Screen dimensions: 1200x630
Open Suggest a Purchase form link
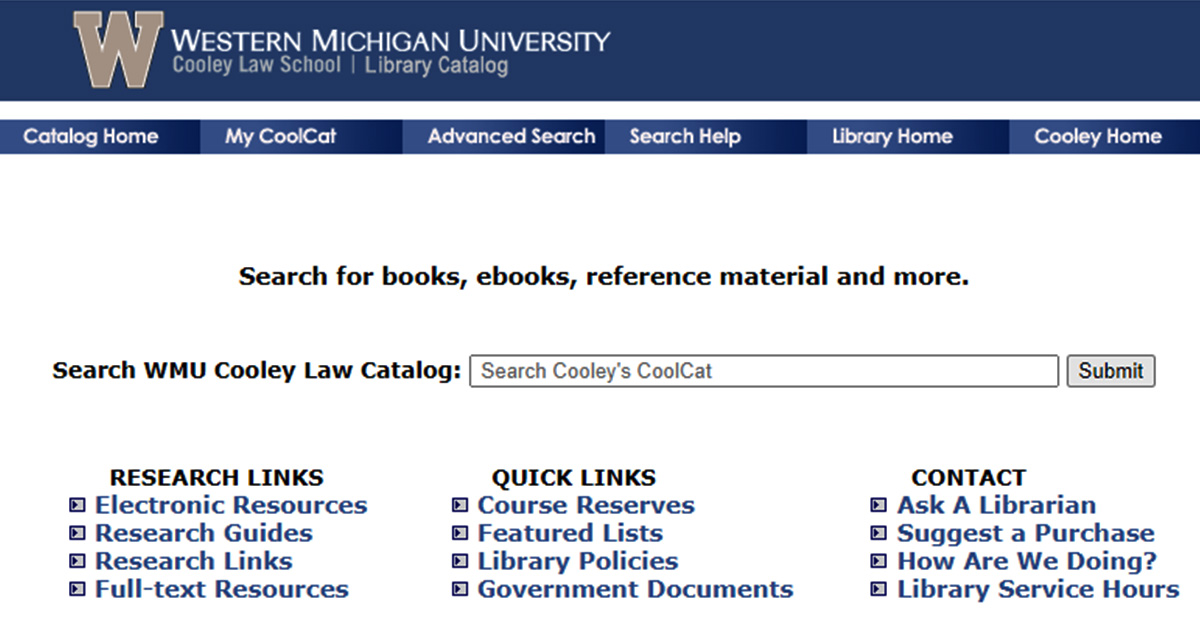pyautogui.click(x=1026, y=534)
